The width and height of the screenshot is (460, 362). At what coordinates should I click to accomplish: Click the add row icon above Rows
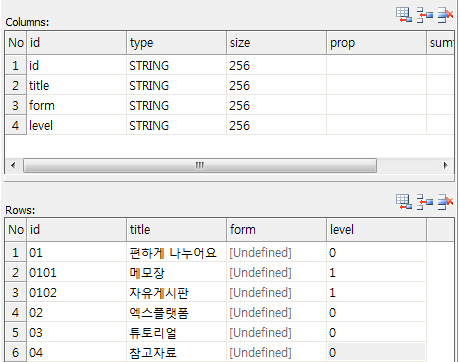coord(404,202)
